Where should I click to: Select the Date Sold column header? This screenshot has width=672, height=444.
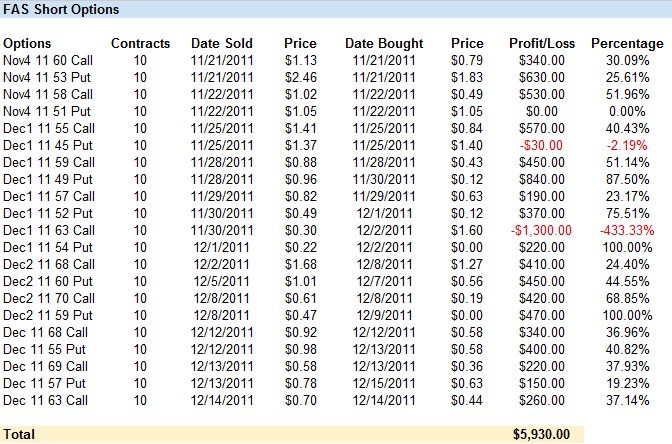222,44
